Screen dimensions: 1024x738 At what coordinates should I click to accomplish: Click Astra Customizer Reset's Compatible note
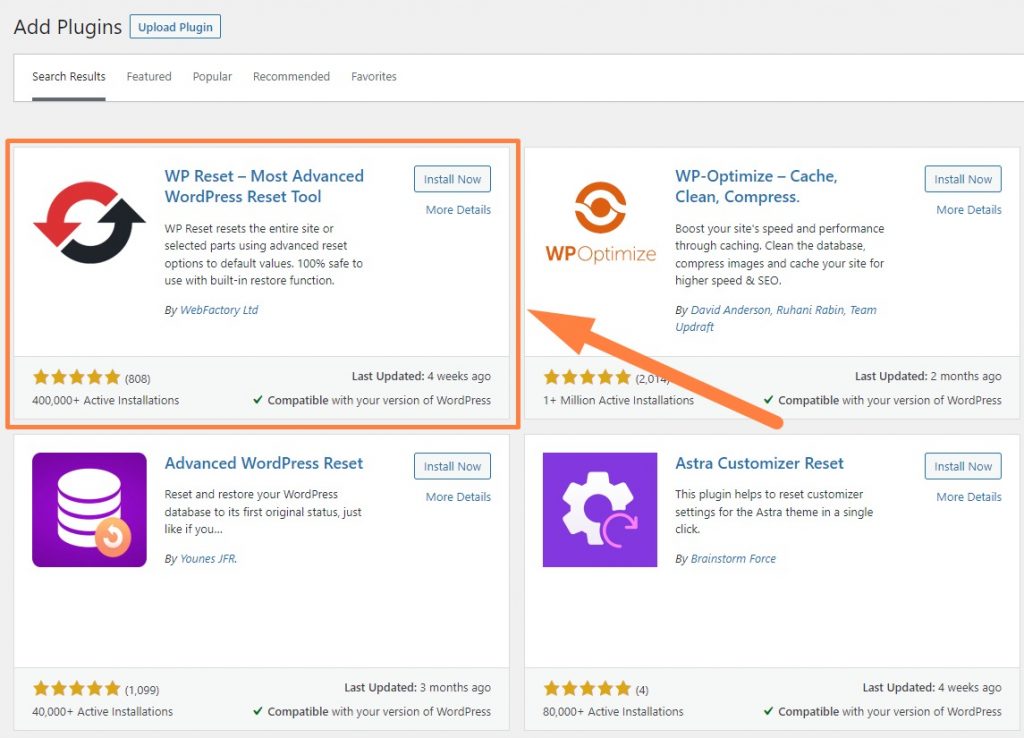[882, 711]
